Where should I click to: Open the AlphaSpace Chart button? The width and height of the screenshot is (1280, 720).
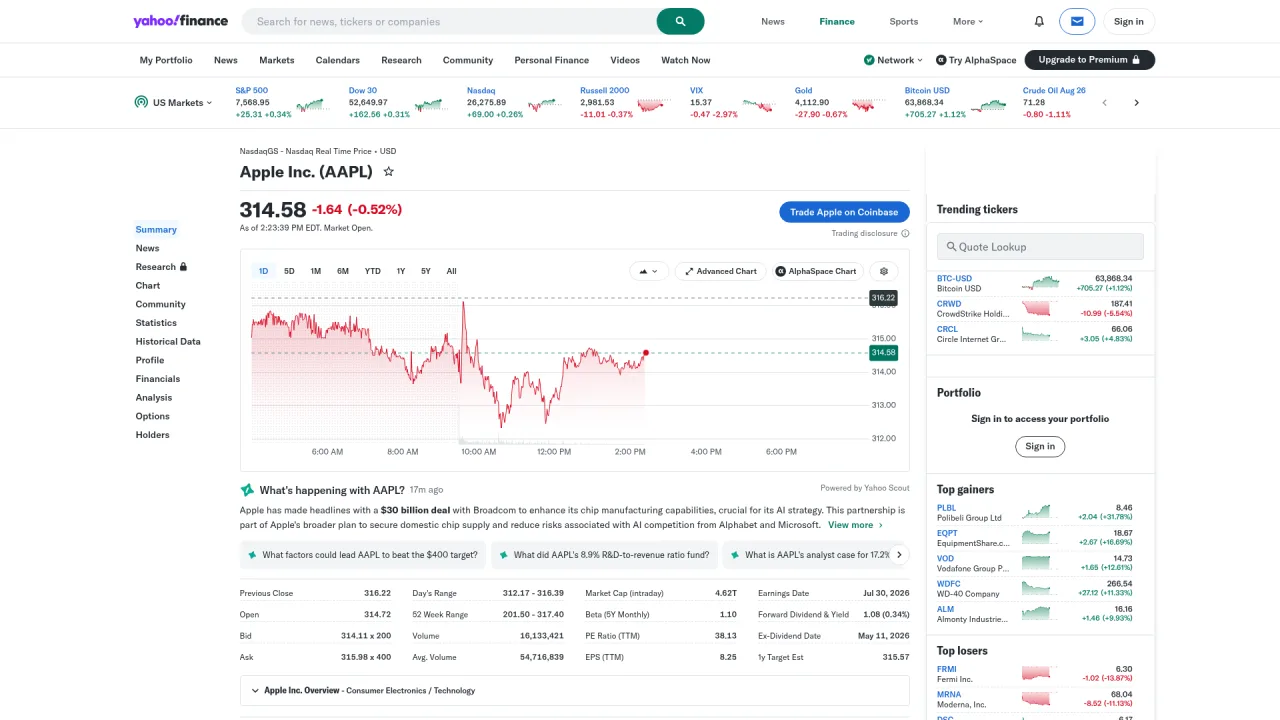[816, 271]
